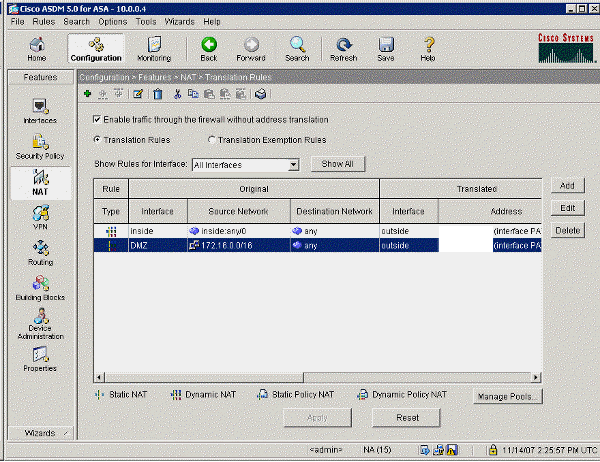This screenshot has height=462, width=600.
Task: Open Interfaces feature
Action: (x=40, y=111)
